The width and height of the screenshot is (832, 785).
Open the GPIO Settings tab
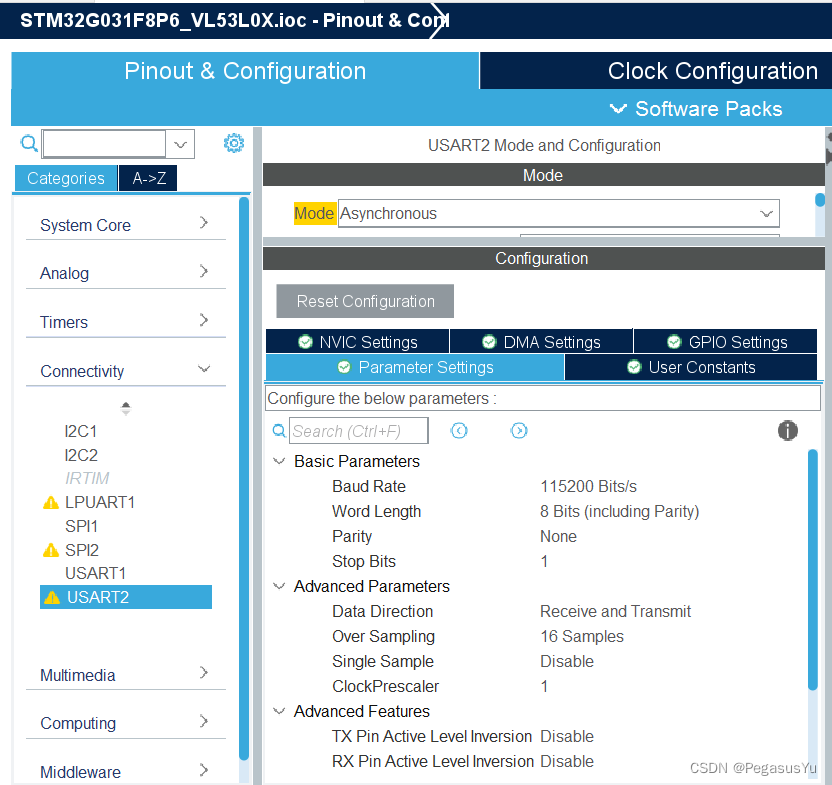pyautogui.click(x=725, y=342)
